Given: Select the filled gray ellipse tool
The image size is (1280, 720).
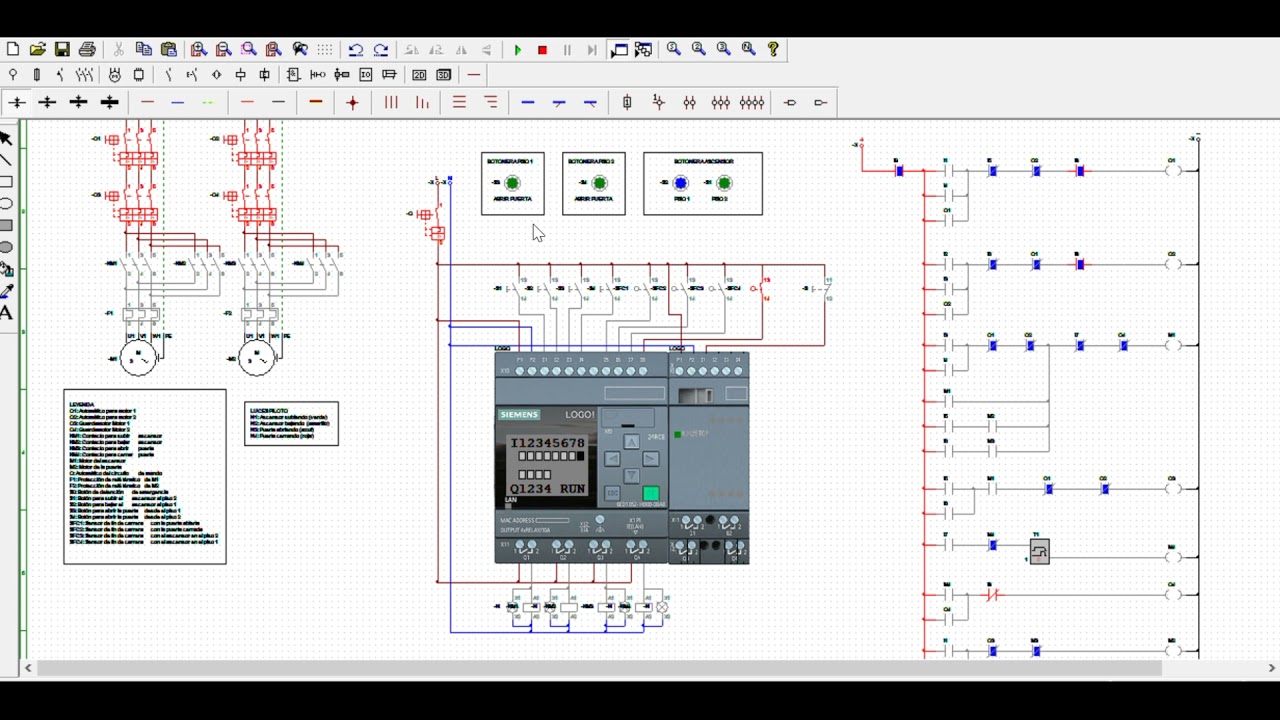Looking at the screenshot, I should click(6, 248).
